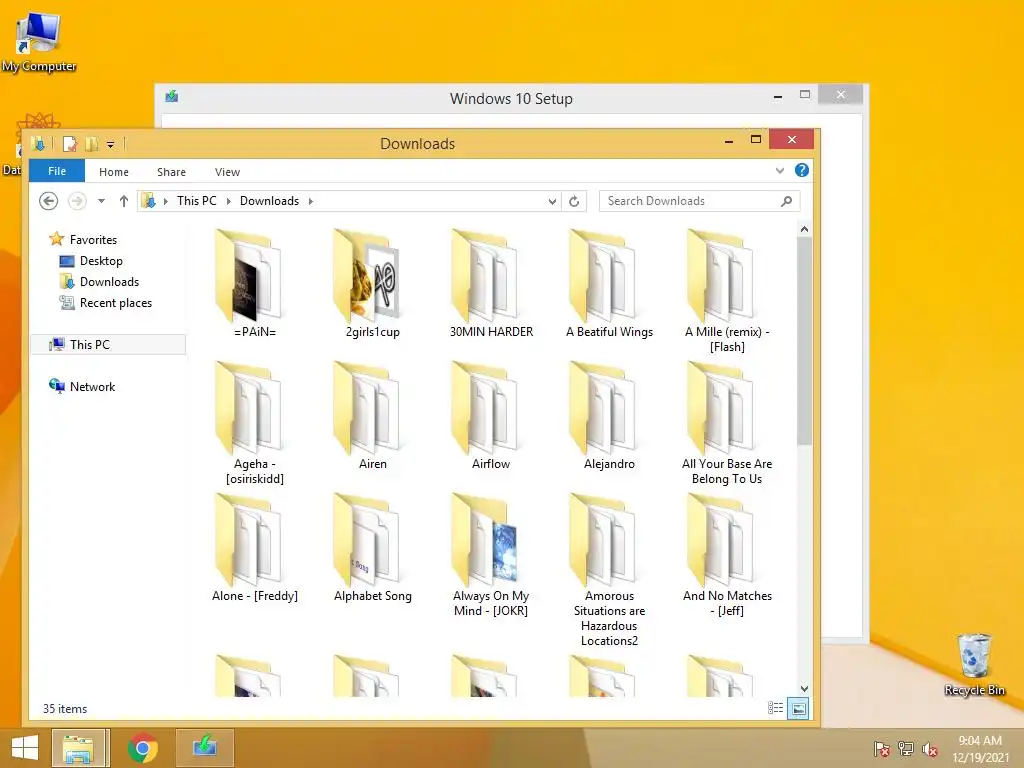Click This PC in address bar
Screen dimensions: 1024x768
tap(197, 201)
